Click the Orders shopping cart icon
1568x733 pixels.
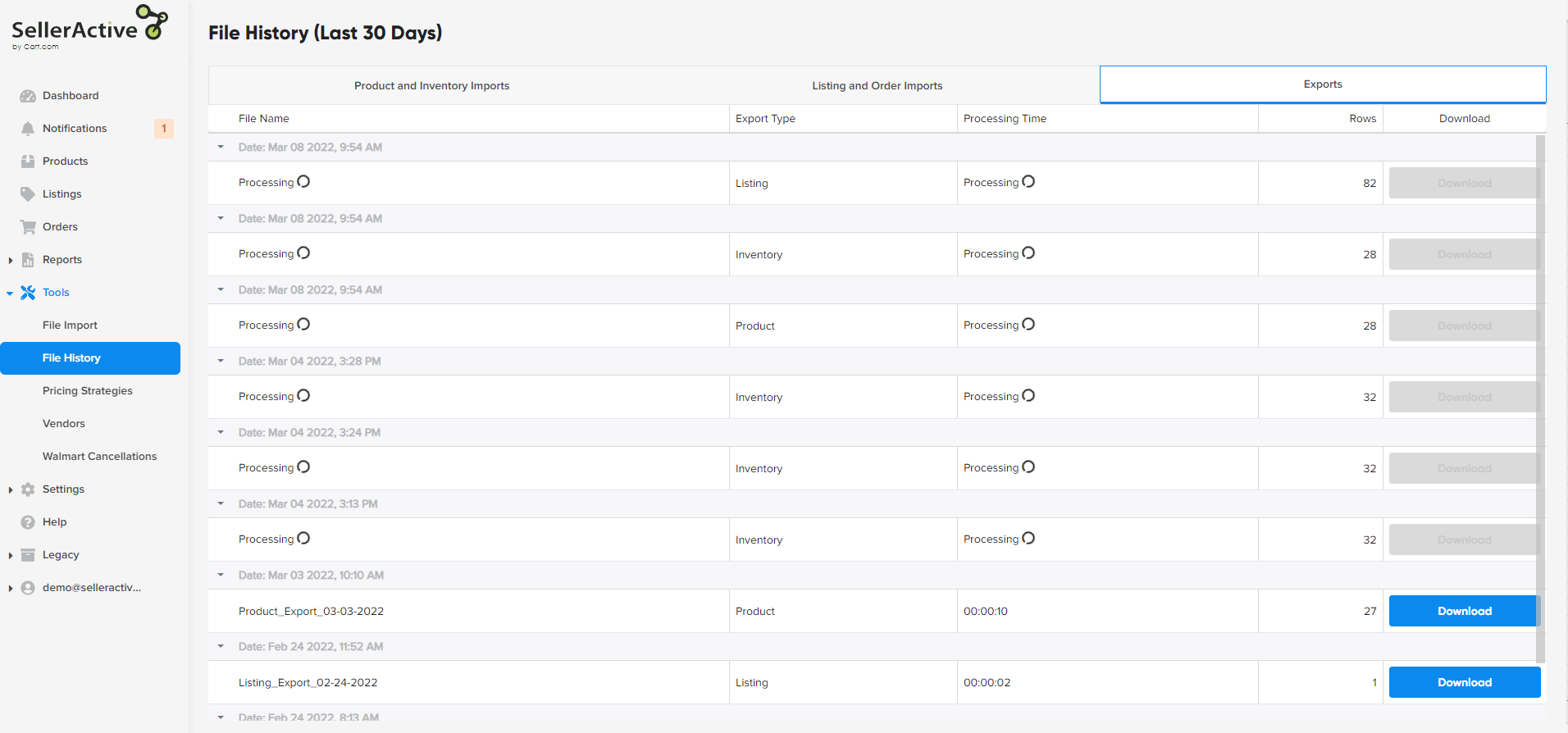(28, 227)
